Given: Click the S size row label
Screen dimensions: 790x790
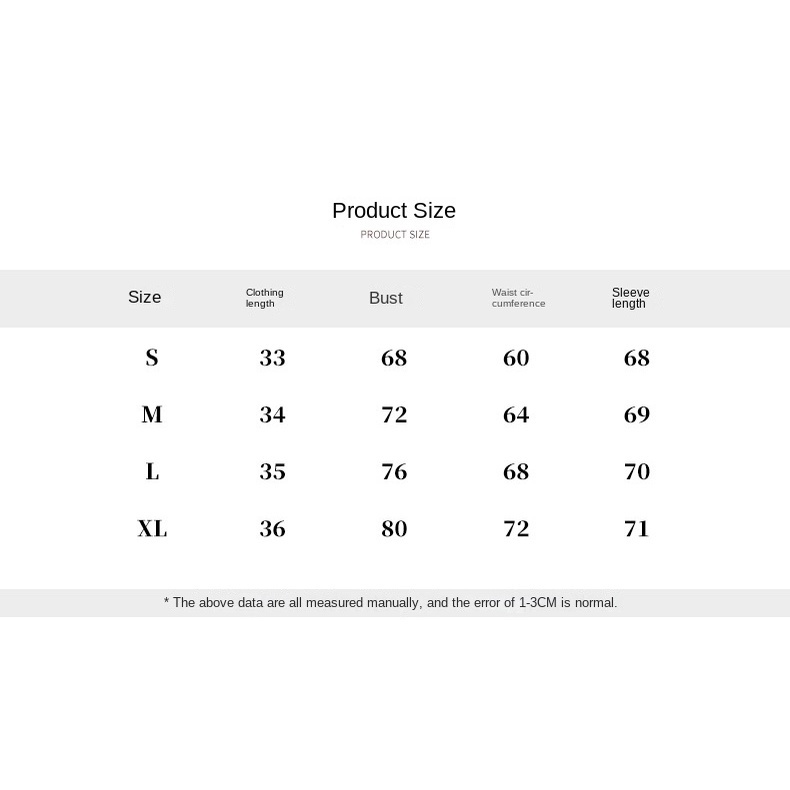Looking at the screenshot, I should (x=152, y=358).
